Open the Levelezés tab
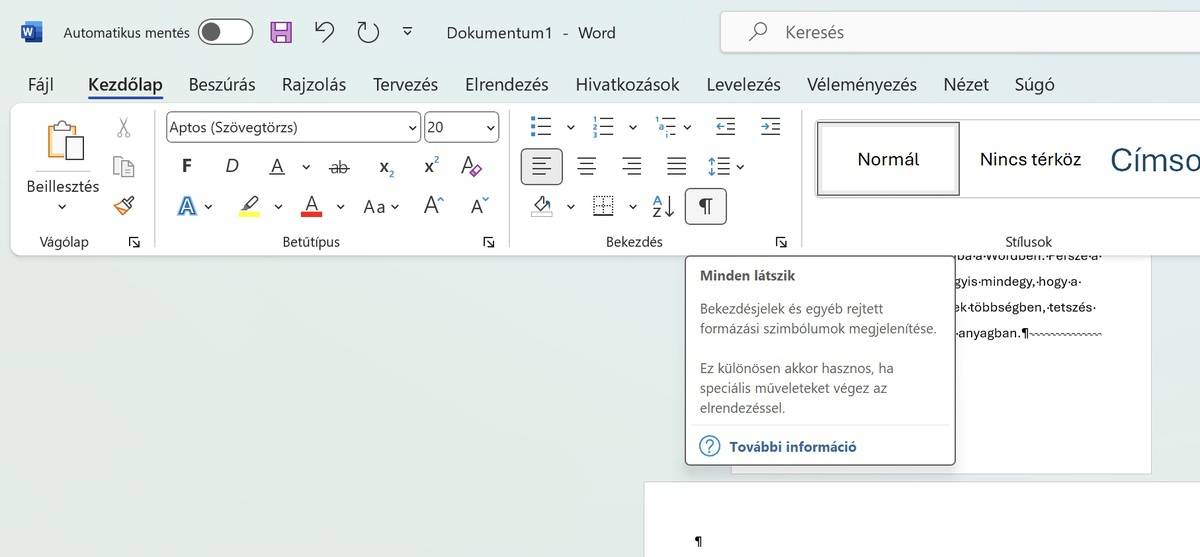This screenshot has height=557, width=1200. tap(744, 85)
